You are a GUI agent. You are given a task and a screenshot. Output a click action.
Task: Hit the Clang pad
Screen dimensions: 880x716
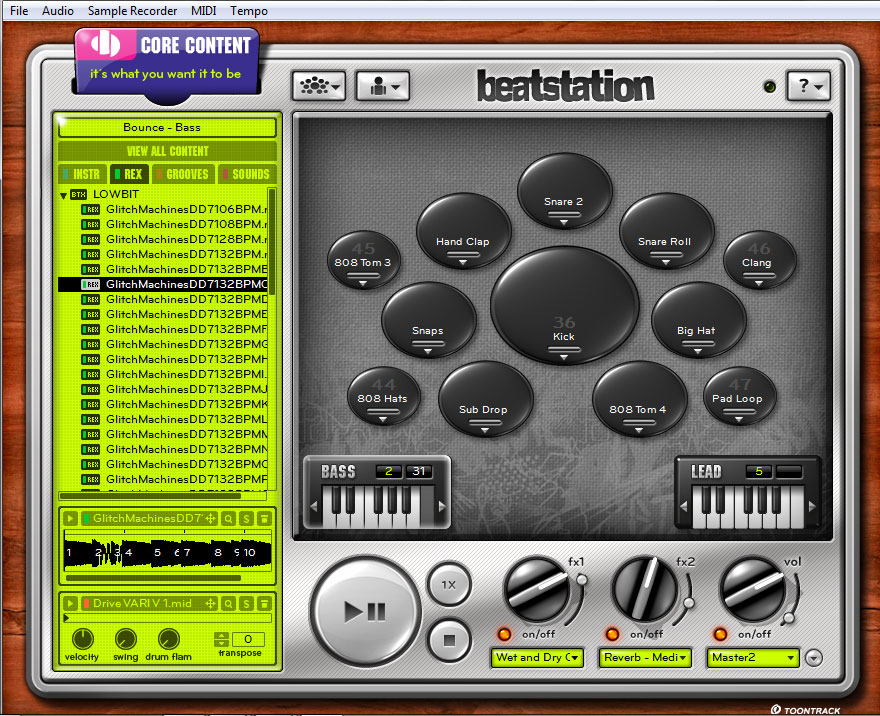[760, 260]
